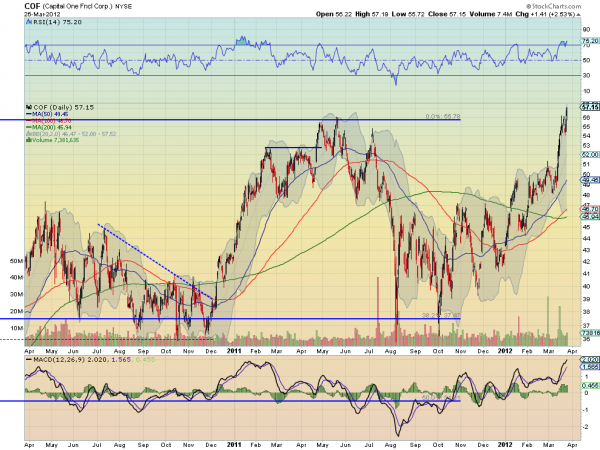Click the blue MA(50) legend line swatch
The image size is (600, 450).
pos(29,114)
